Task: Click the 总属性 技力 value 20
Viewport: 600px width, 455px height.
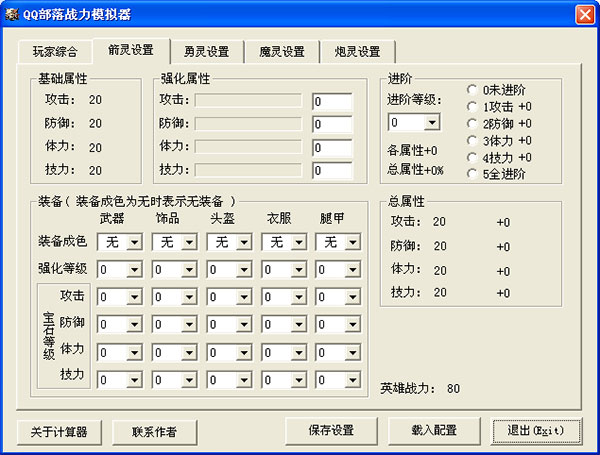Action: pyautogui.click(x=440, y=293)
